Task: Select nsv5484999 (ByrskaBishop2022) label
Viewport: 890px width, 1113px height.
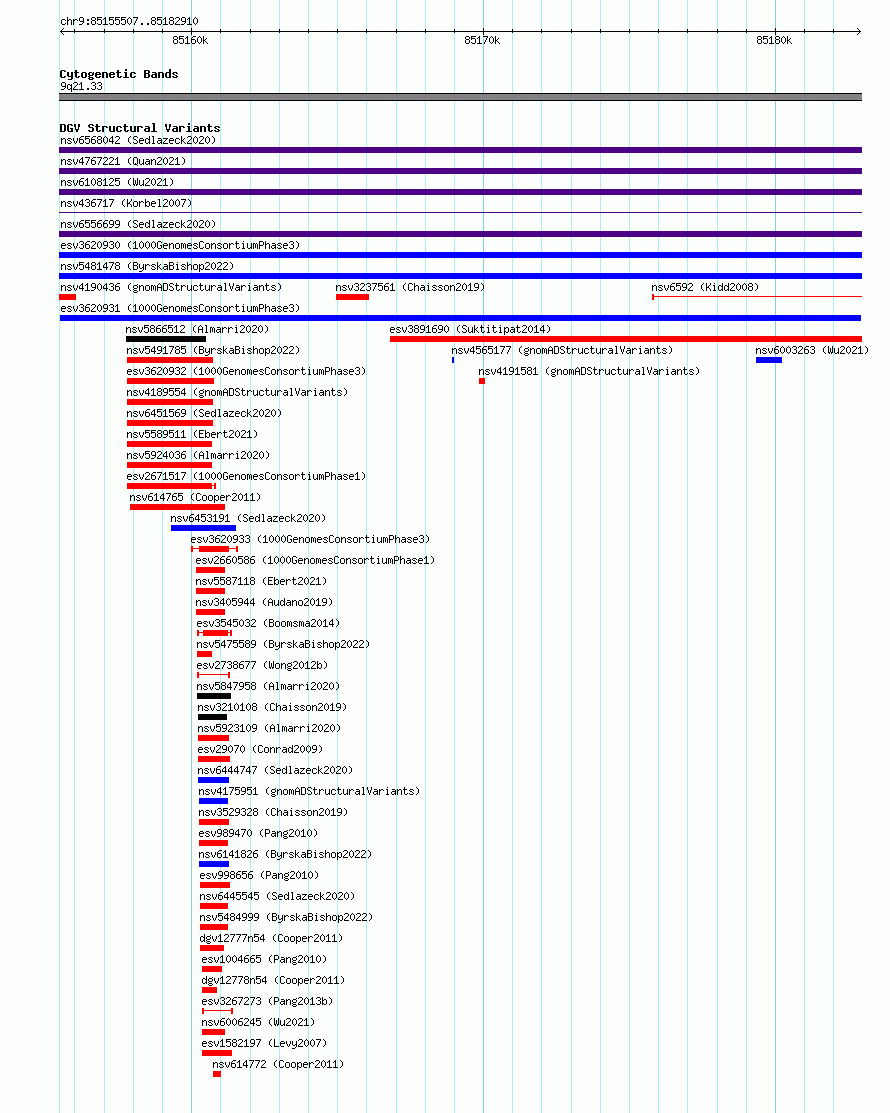Action: coord(287,917)
